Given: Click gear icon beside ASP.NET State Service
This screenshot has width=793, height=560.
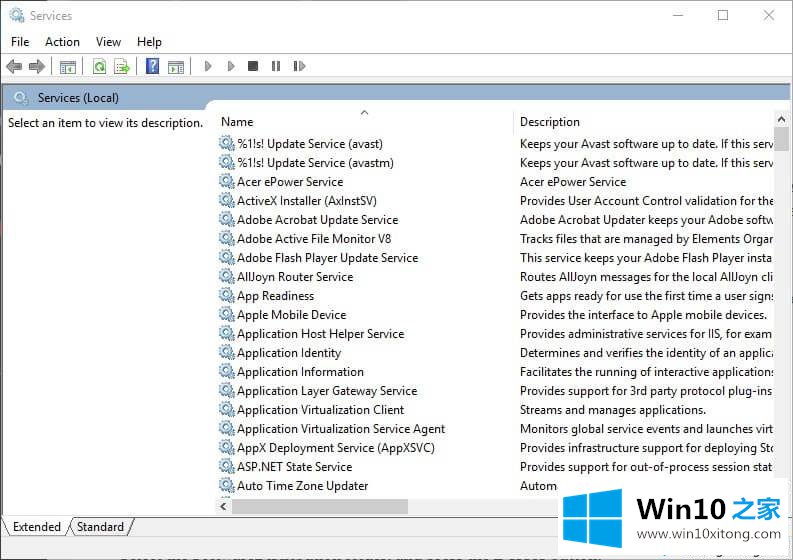Looking at the screenshot, I should tap(226, 466).
